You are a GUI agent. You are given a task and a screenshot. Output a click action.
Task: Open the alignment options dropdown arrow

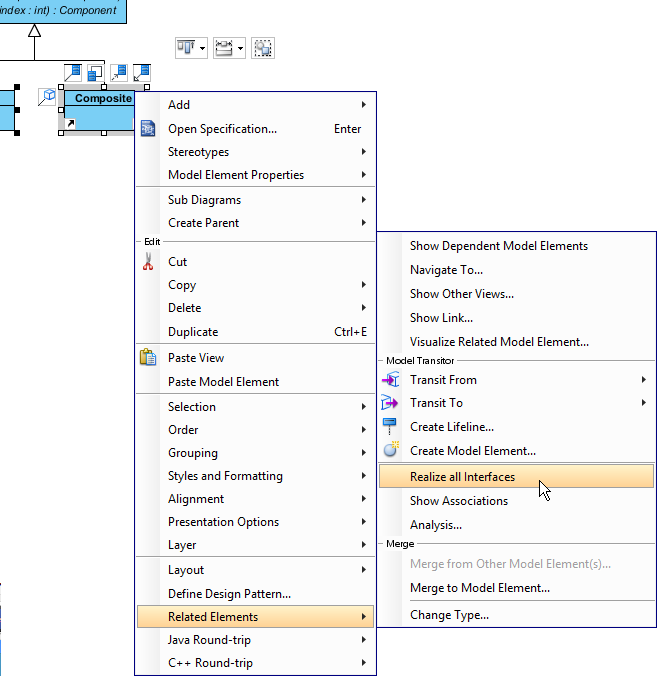tap(202, 48)
